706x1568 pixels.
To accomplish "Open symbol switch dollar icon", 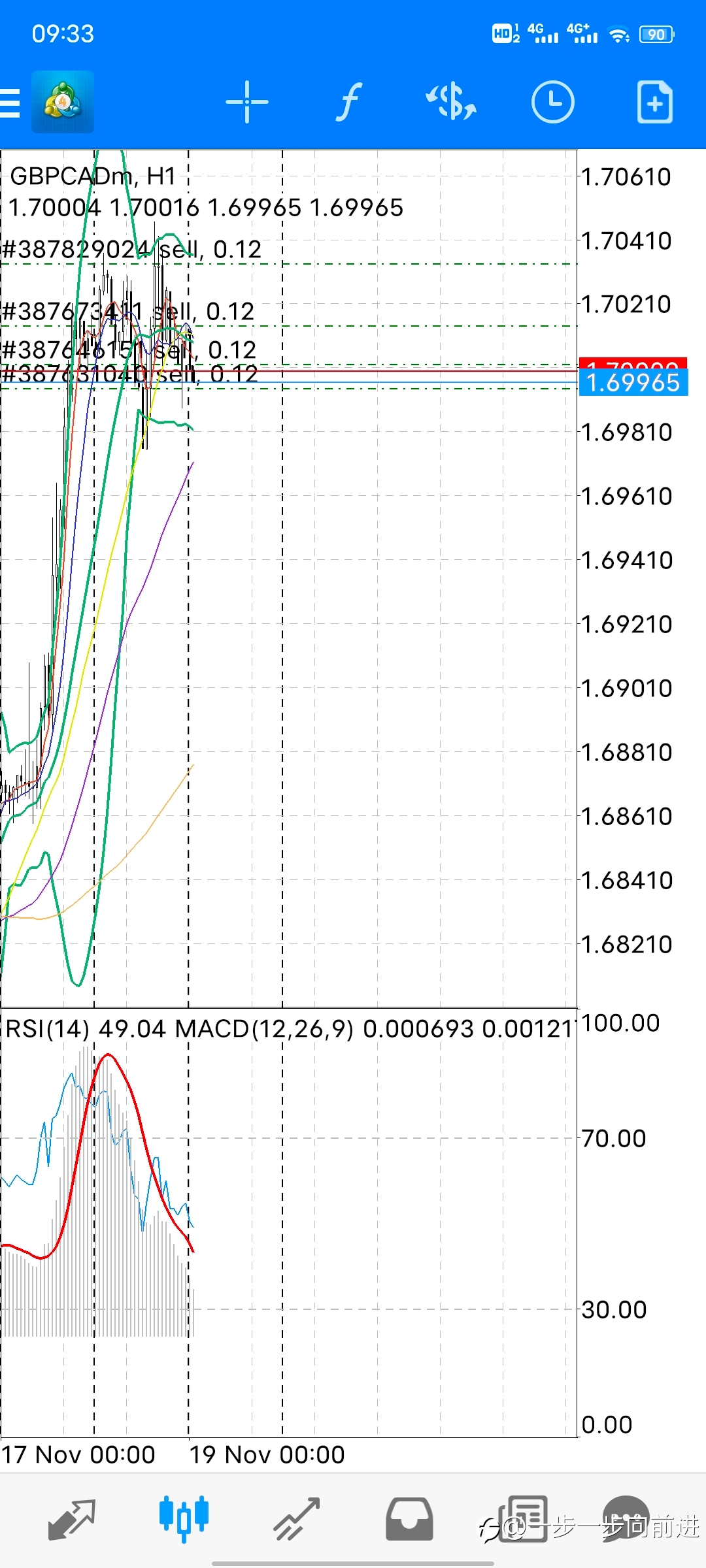I will 451,102.
